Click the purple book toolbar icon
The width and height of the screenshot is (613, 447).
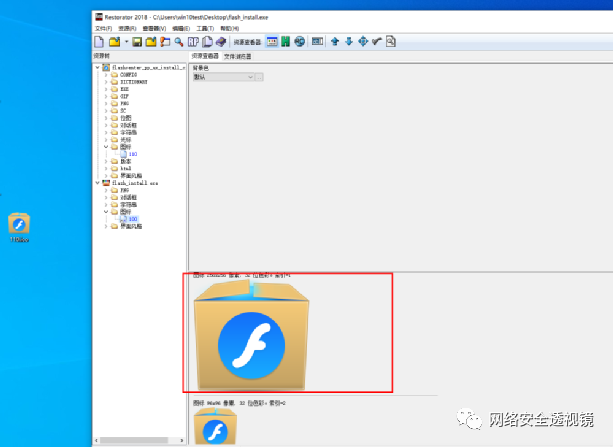[x=221, y=41]
